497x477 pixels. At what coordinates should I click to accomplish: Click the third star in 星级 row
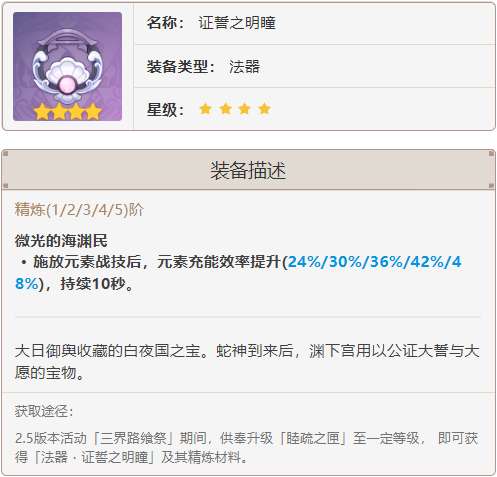coord(245,109)
